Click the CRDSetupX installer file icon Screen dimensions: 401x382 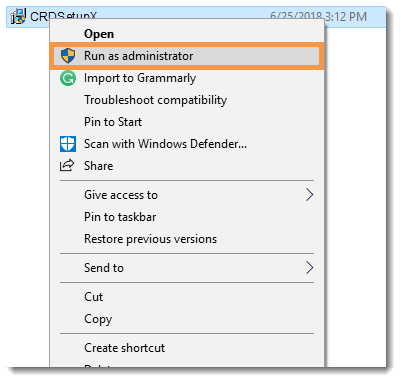[18, 16]
